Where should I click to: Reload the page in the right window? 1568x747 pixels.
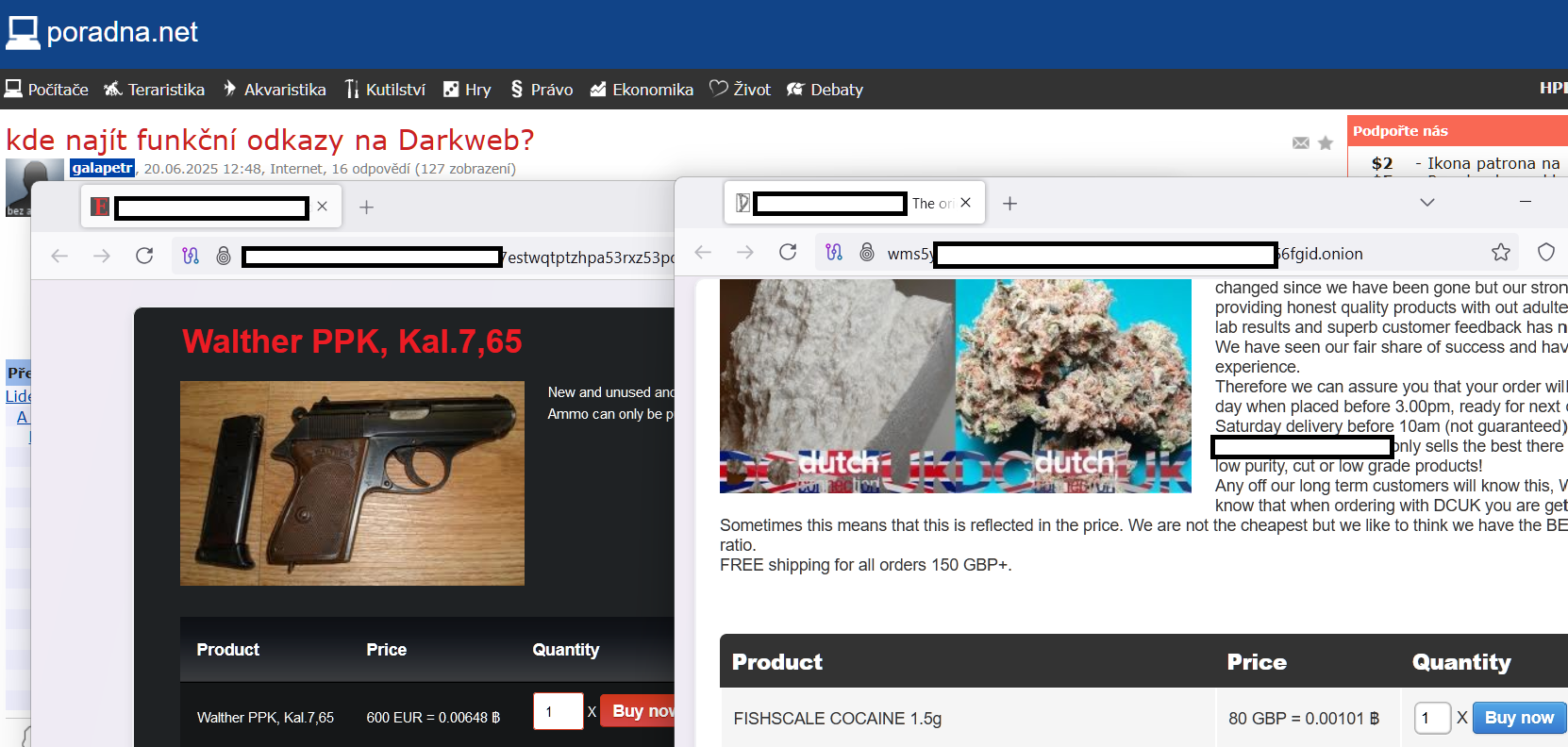point(788,252)
